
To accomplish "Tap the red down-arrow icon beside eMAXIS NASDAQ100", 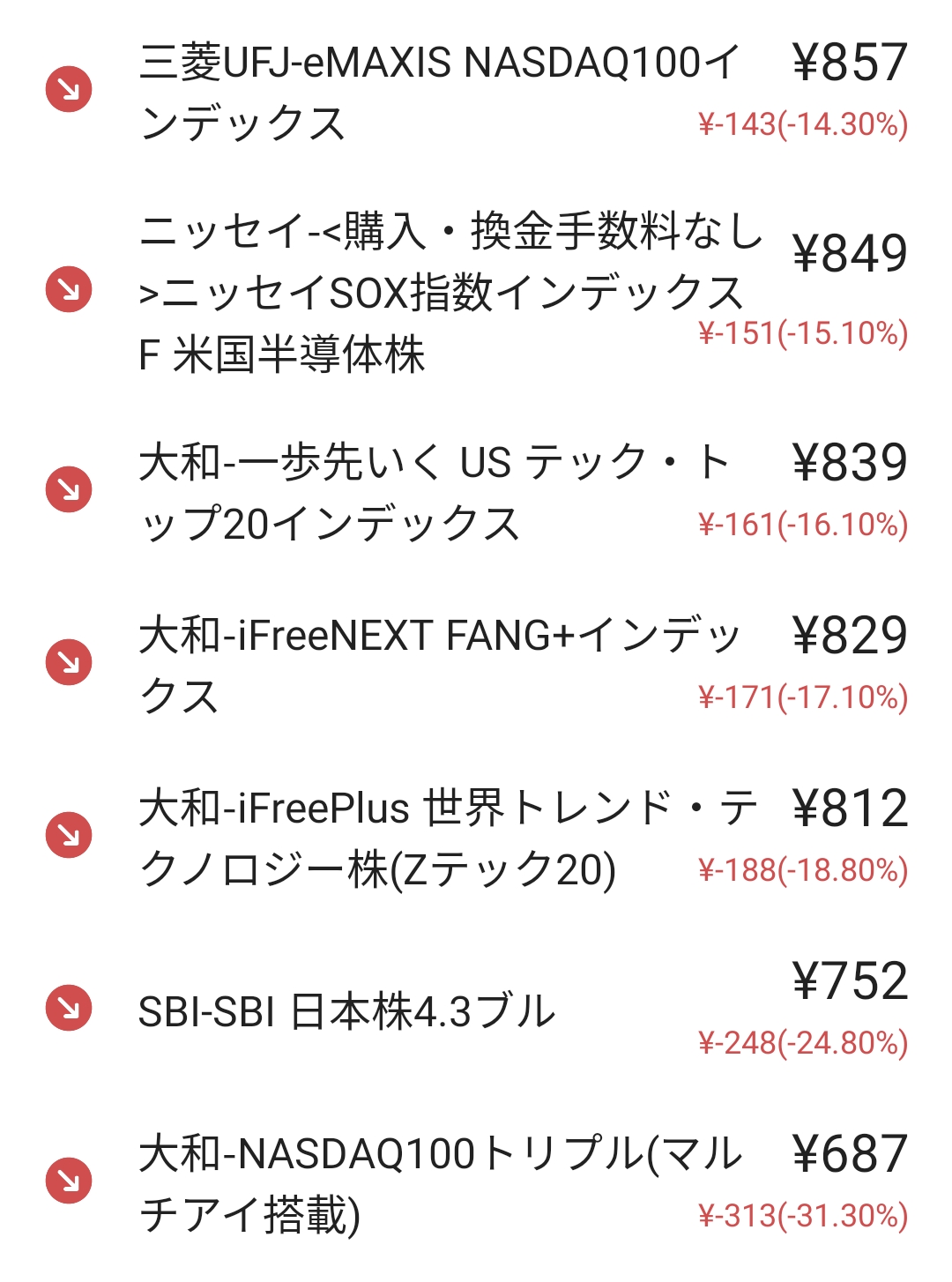I will (69, 89).
